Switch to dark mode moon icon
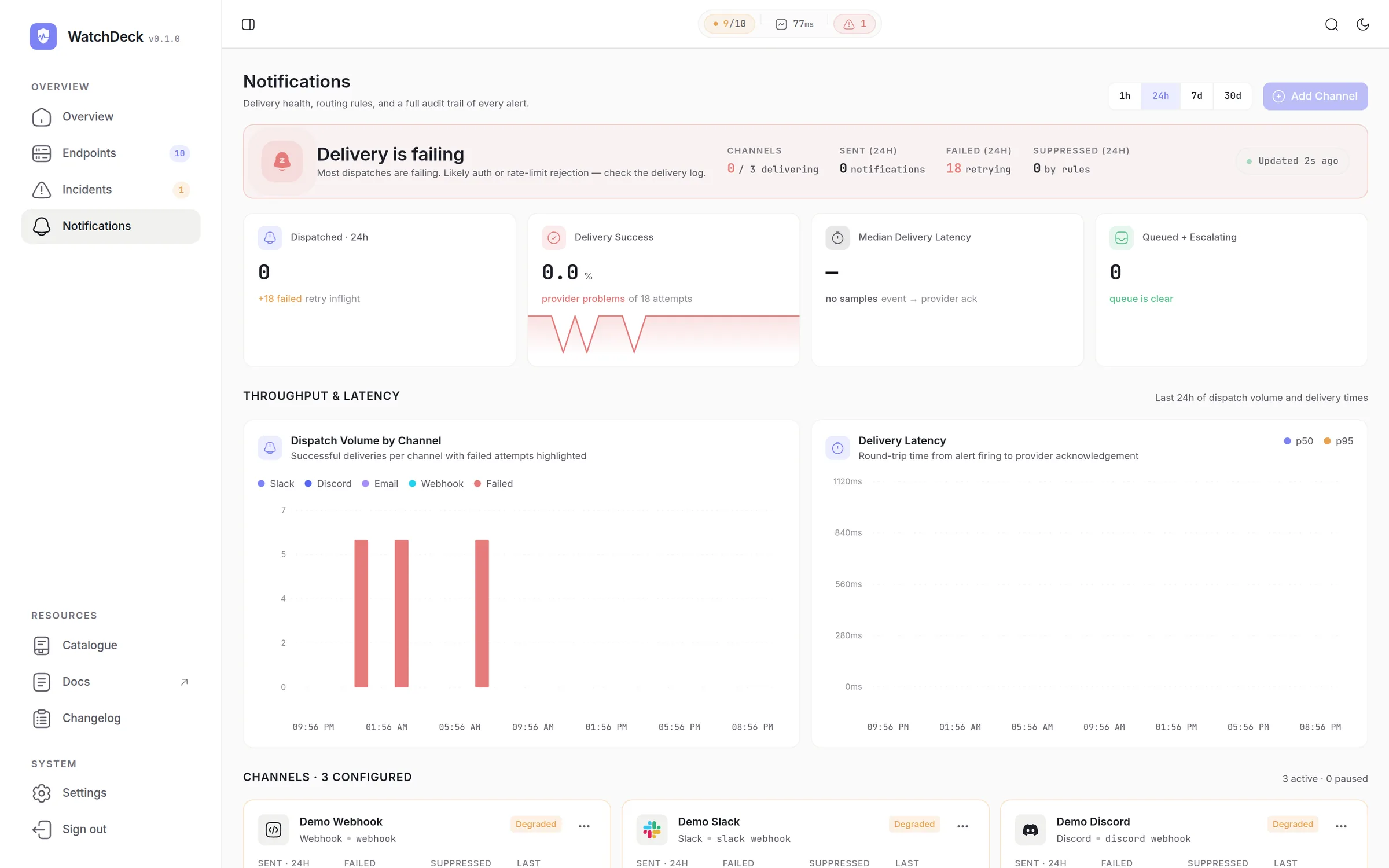 [1363, 24]
